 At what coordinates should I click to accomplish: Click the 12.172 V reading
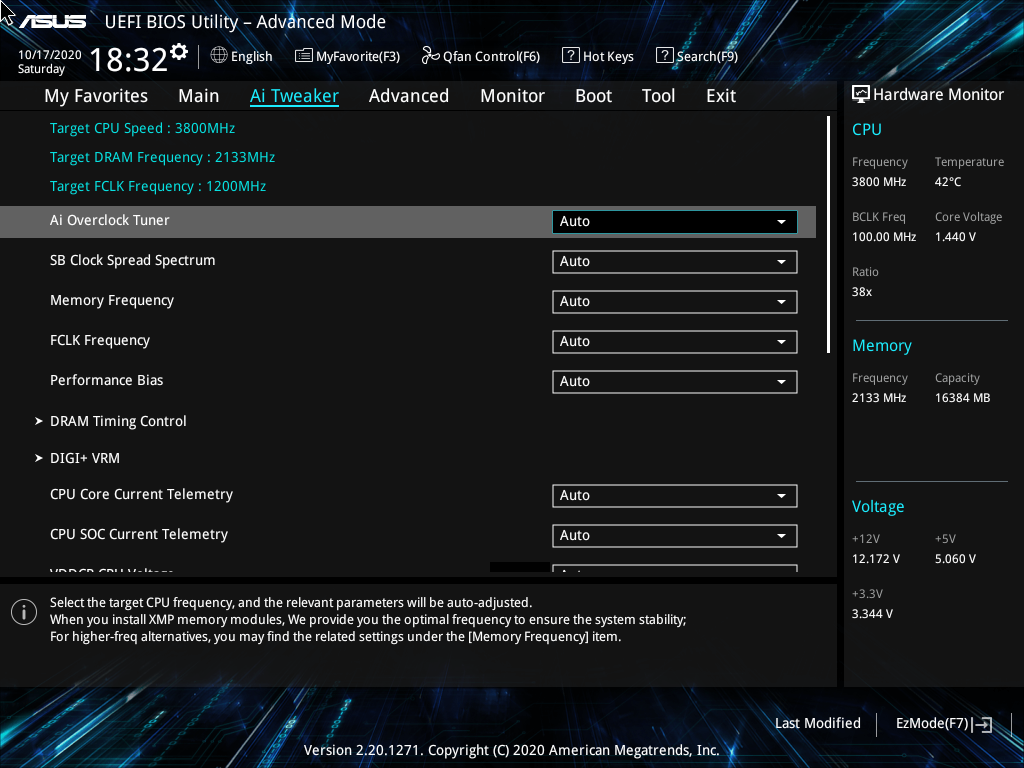[875, 559]
